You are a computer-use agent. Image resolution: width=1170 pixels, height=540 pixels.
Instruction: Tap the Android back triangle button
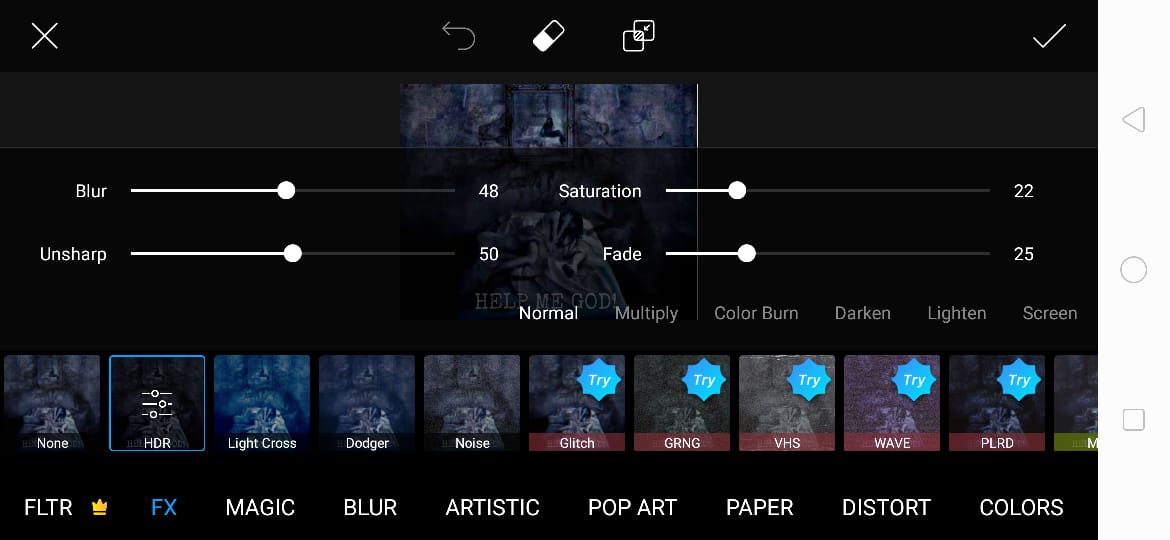click(1133, 119)
